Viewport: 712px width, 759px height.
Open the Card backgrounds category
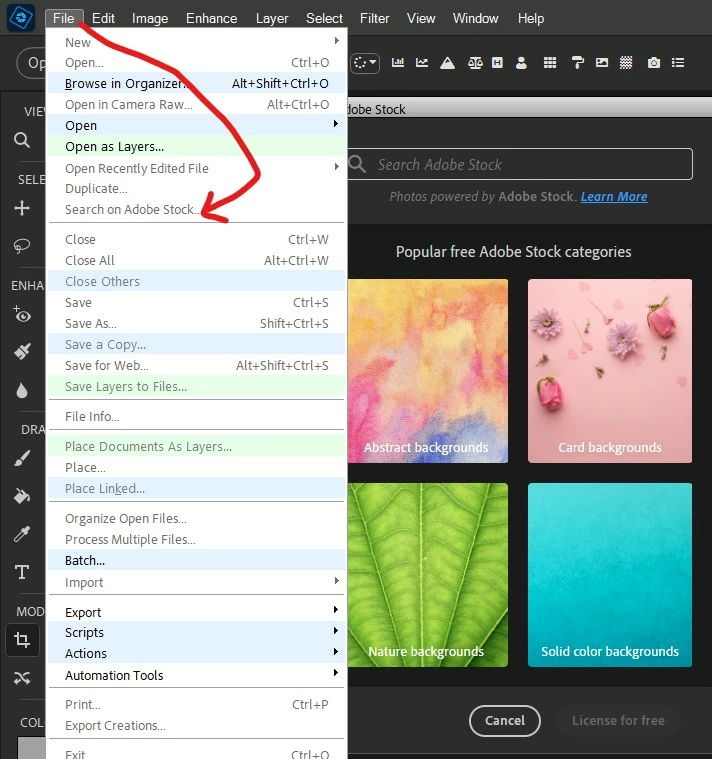(610, 371)
